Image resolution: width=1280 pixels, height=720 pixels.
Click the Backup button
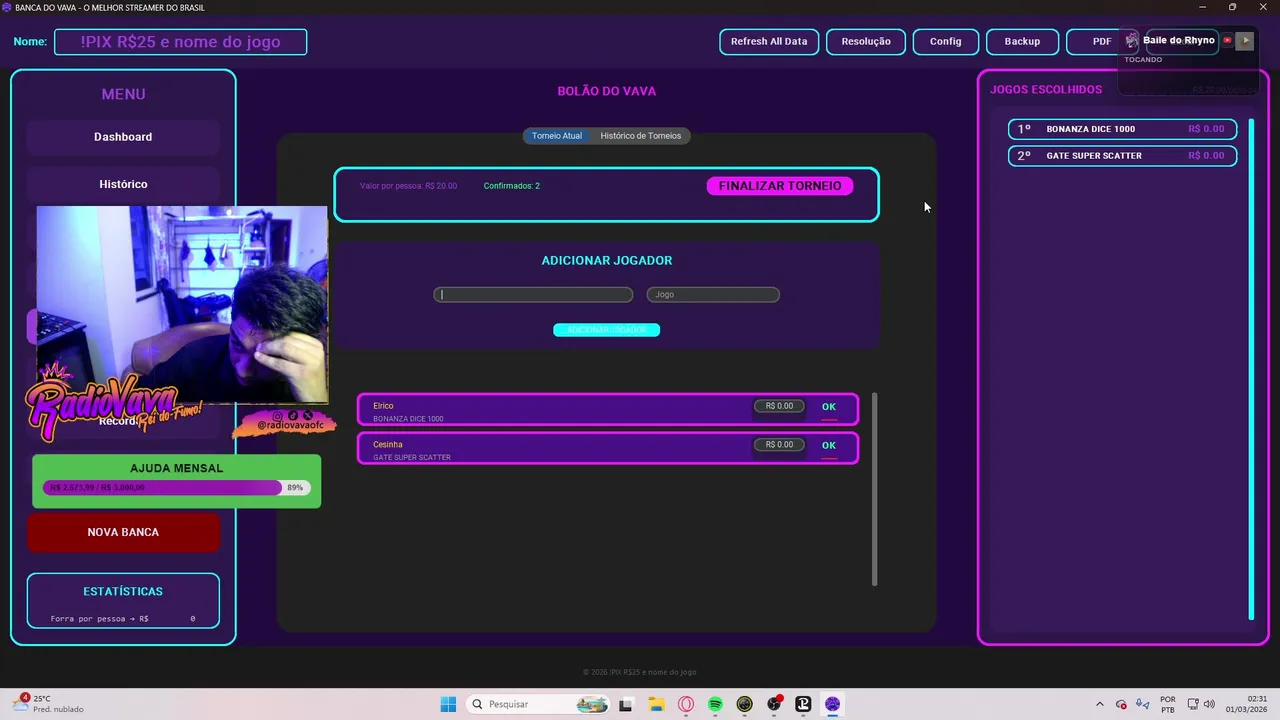[x=1022, y=42]
